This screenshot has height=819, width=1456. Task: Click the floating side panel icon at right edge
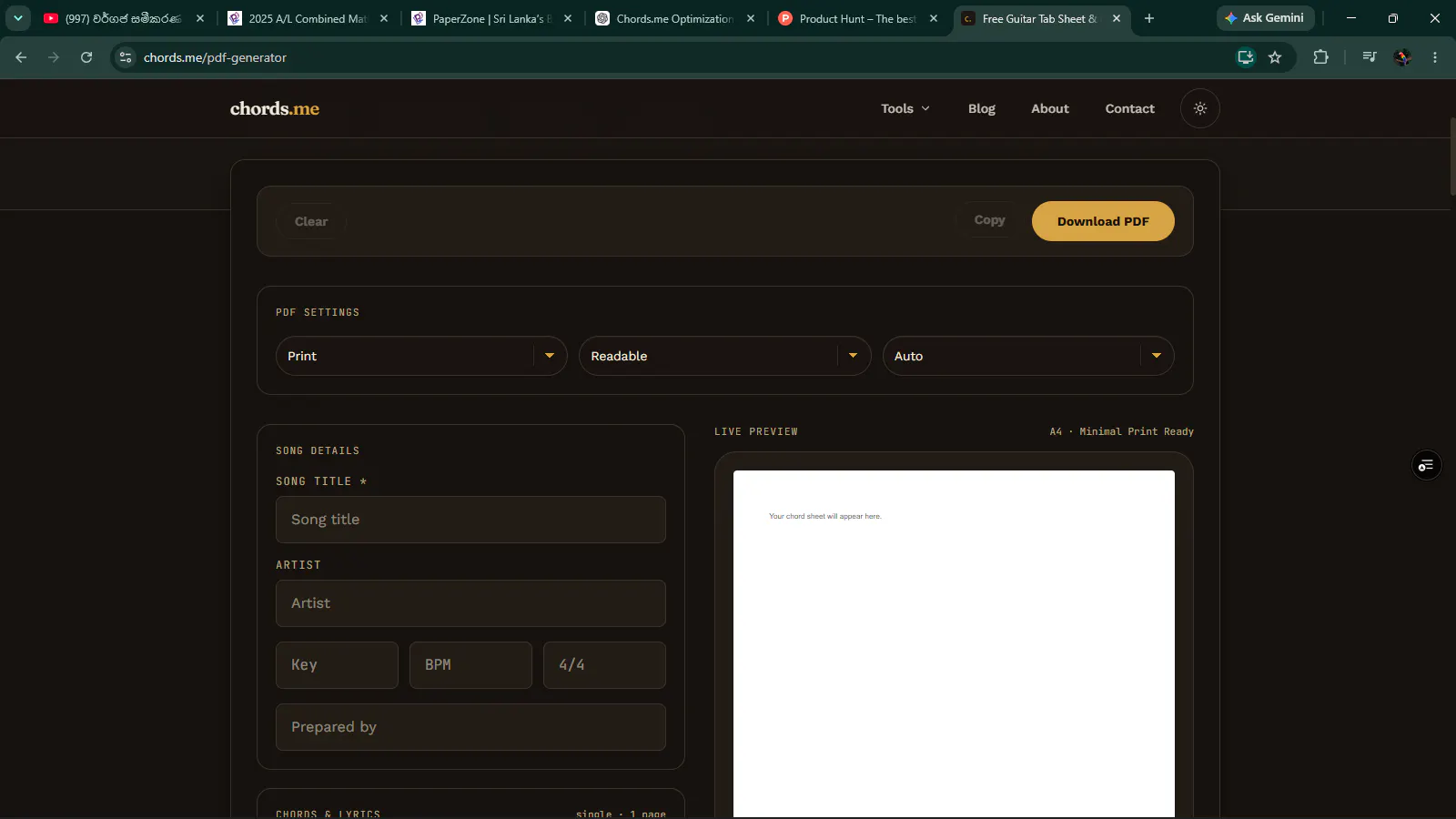coord(1426,466)
